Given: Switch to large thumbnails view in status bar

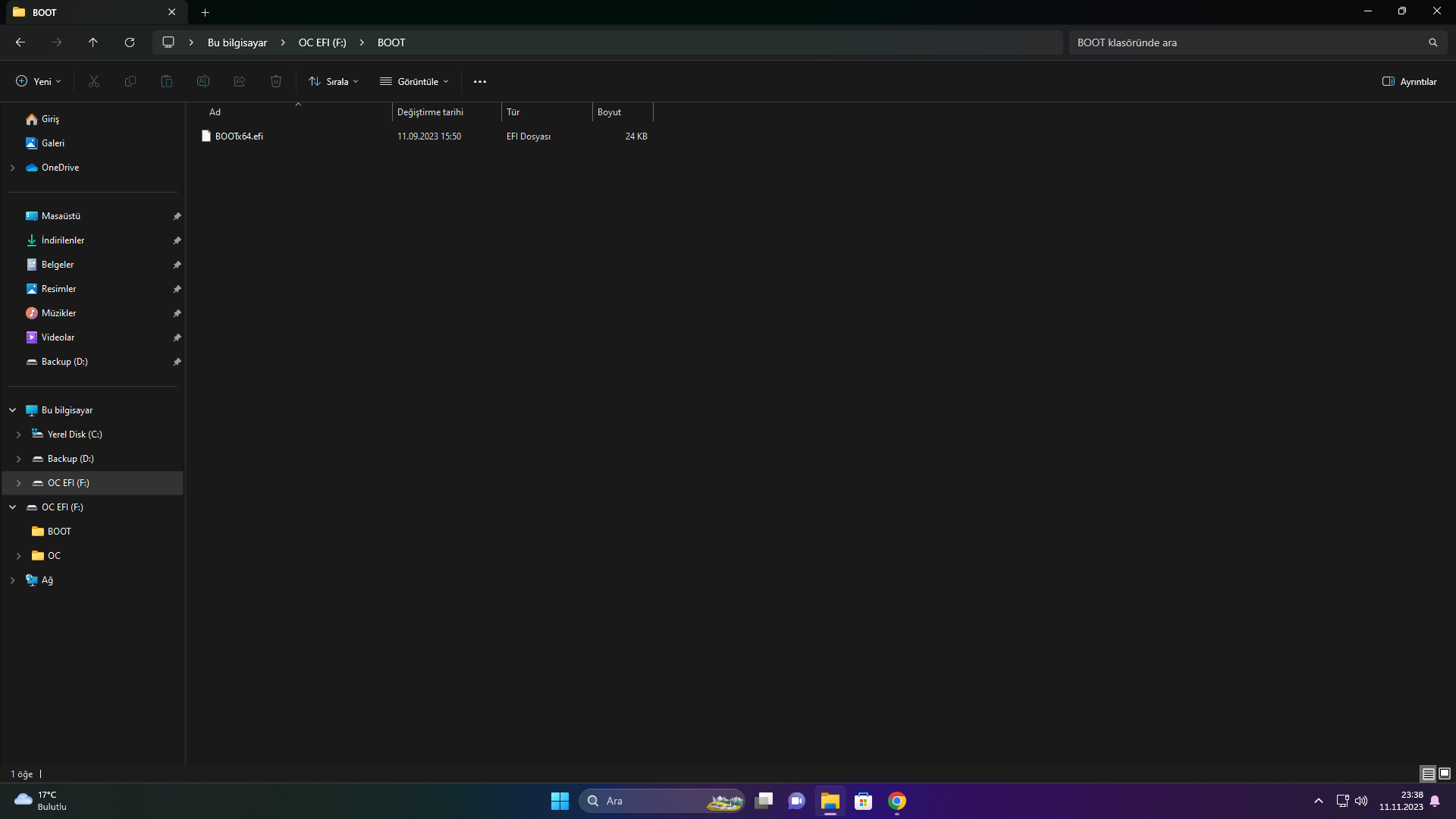Looking at the screenshot, I should tap(1445, 773).
